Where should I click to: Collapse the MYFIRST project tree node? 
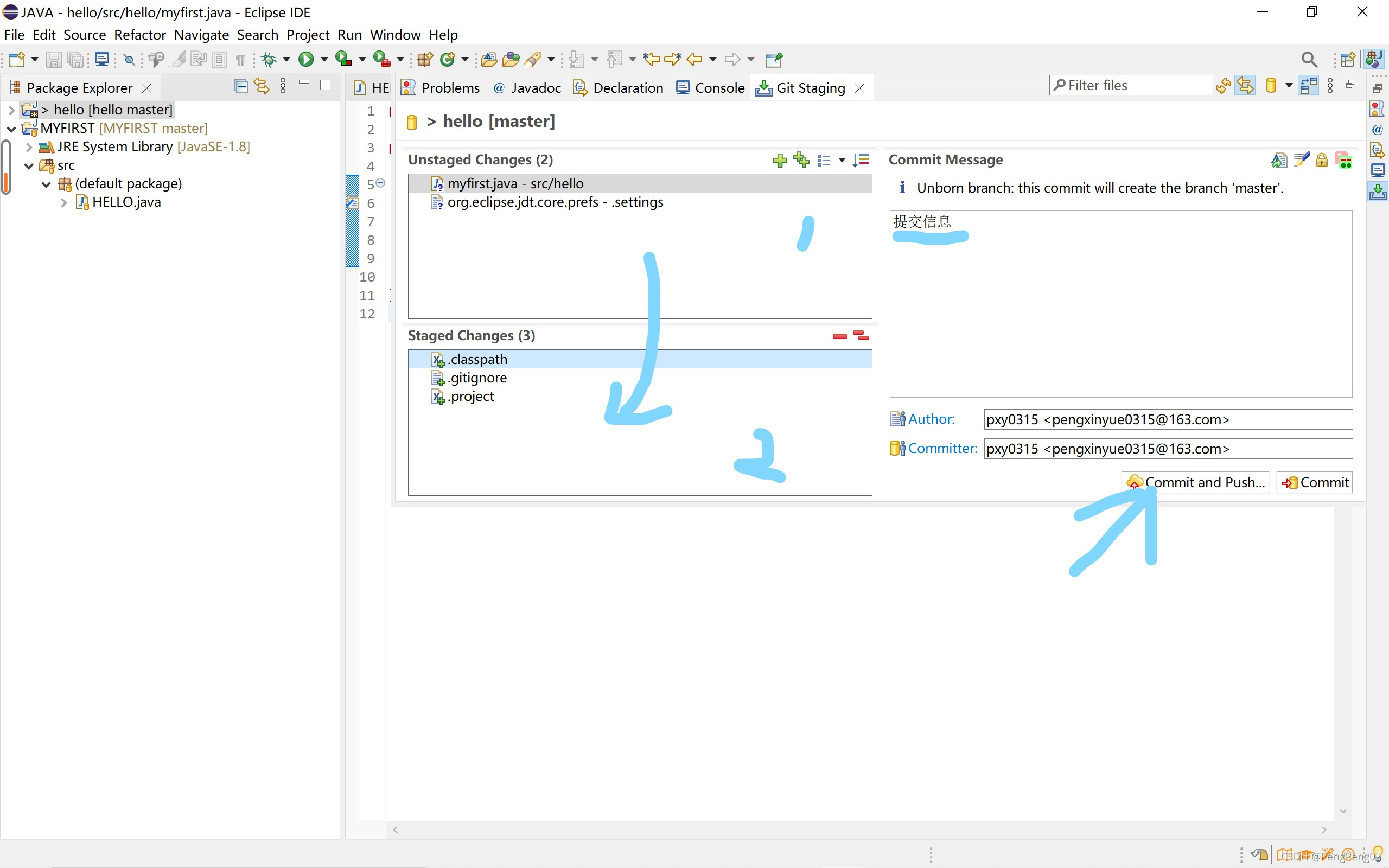(x=11, y=129)
